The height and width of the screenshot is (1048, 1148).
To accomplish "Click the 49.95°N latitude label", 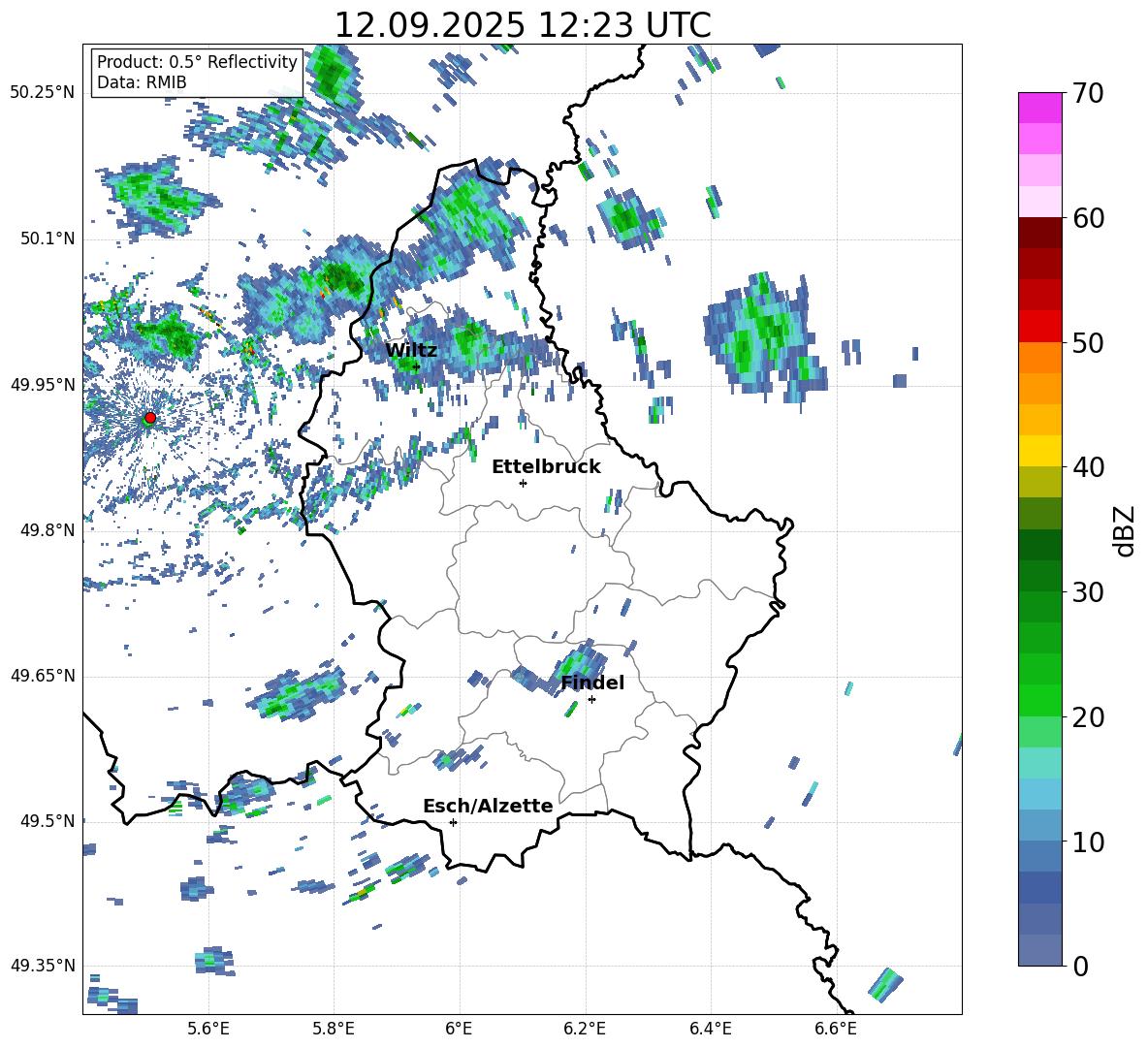I will [x=43, y=384].
